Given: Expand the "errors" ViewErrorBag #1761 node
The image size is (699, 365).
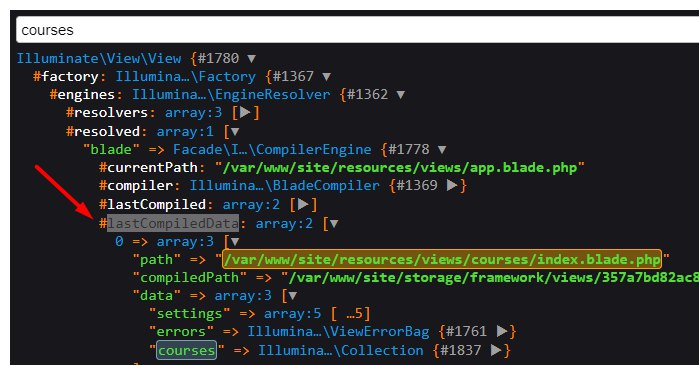Looking at the screenshot, I should (x=502, y=332).
